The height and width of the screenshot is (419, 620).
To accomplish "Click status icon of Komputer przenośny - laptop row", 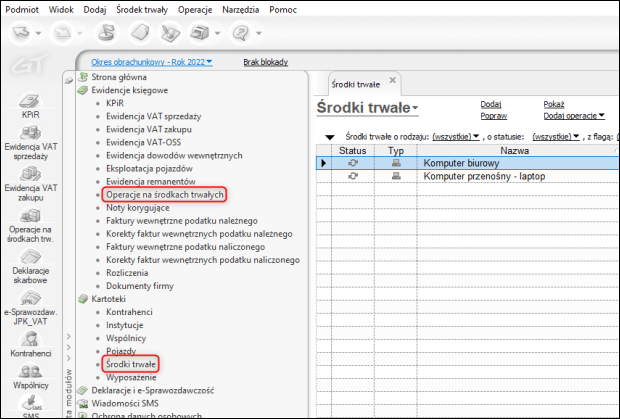I will (353, 176).
